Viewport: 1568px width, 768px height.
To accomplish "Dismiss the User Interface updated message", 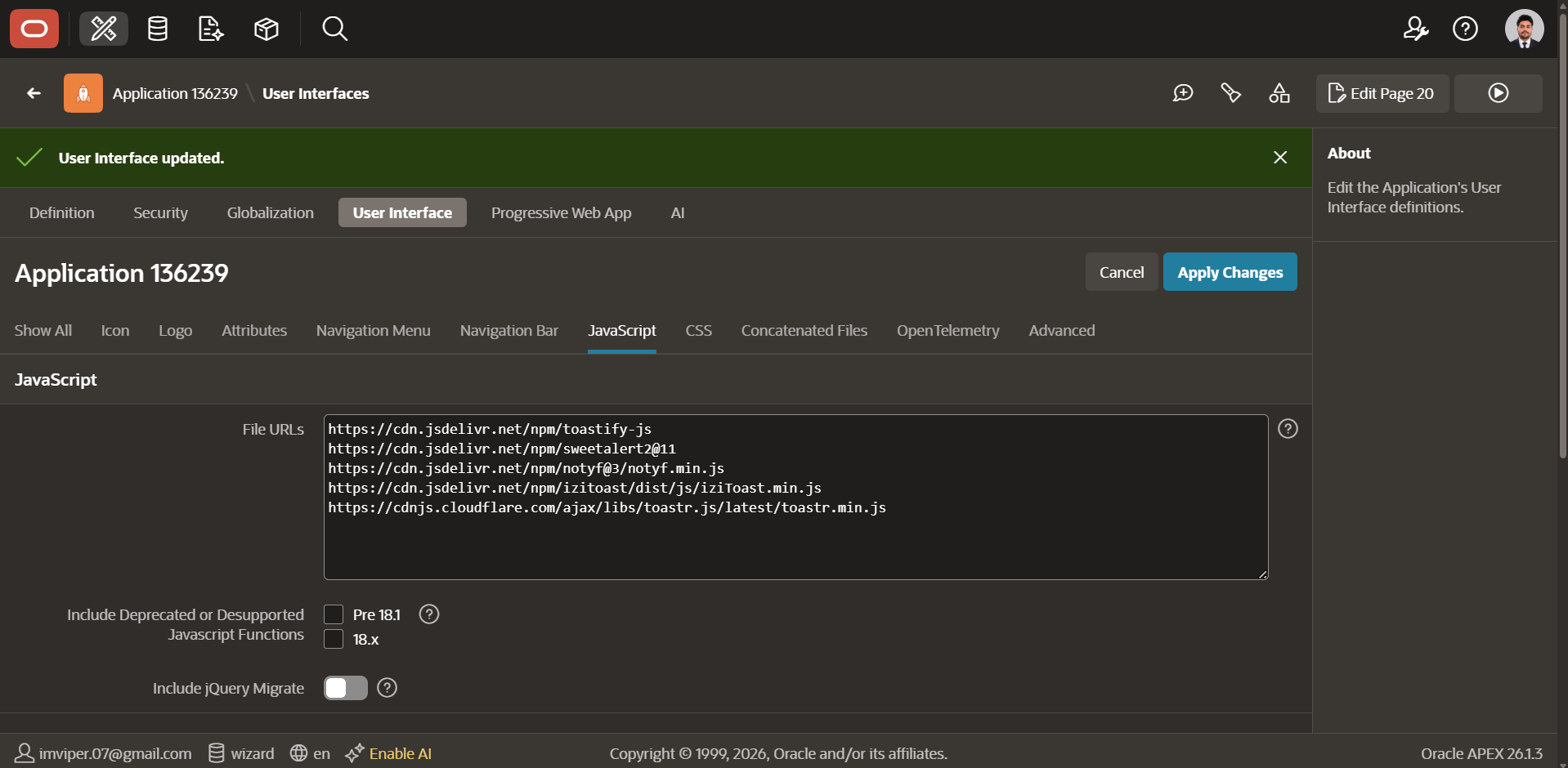I will [x=1280, y=158].
